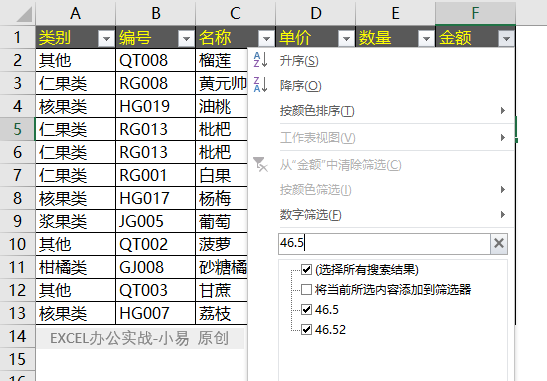Select column D header

click(x=315, y=14)
